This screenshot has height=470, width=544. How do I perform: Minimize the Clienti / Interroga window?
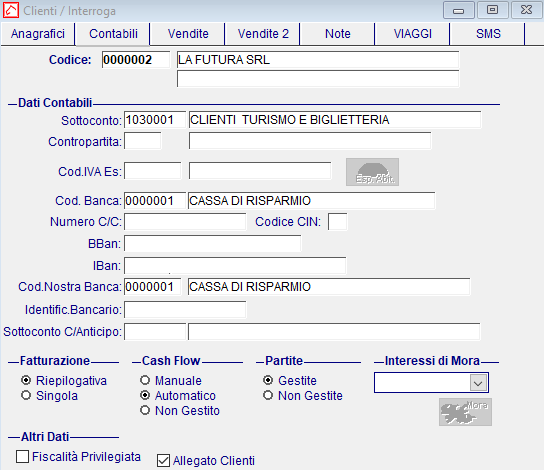[459, 10]
